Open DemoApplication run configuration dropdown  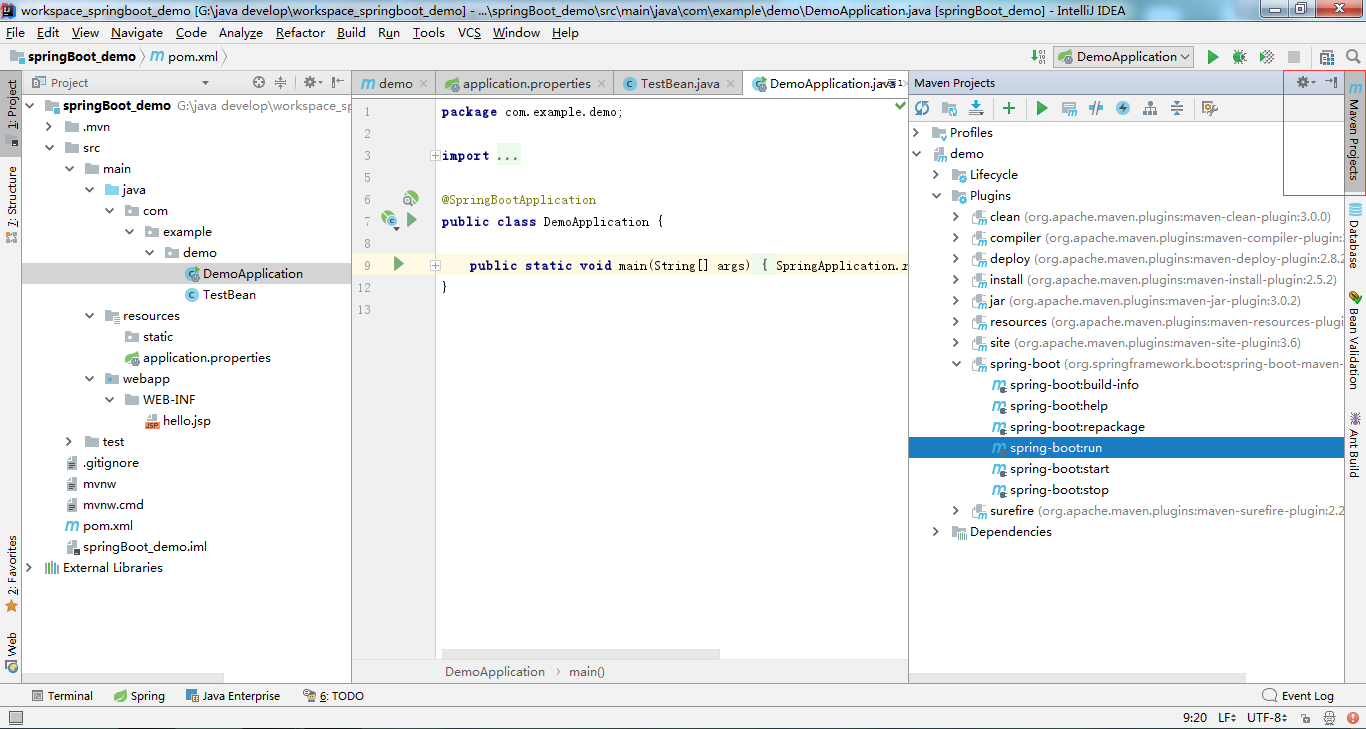[1123, 57]
